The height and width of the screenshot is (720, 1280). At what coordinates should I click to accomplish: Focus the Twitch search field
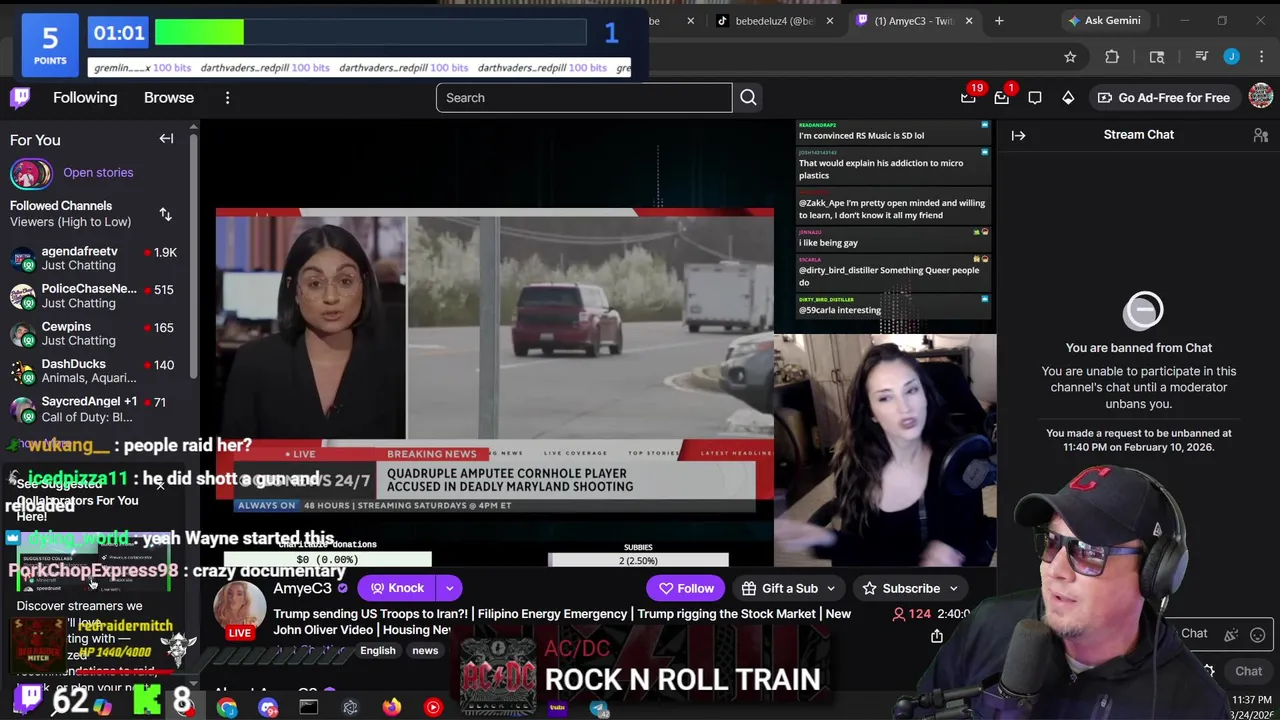(584, 97)
